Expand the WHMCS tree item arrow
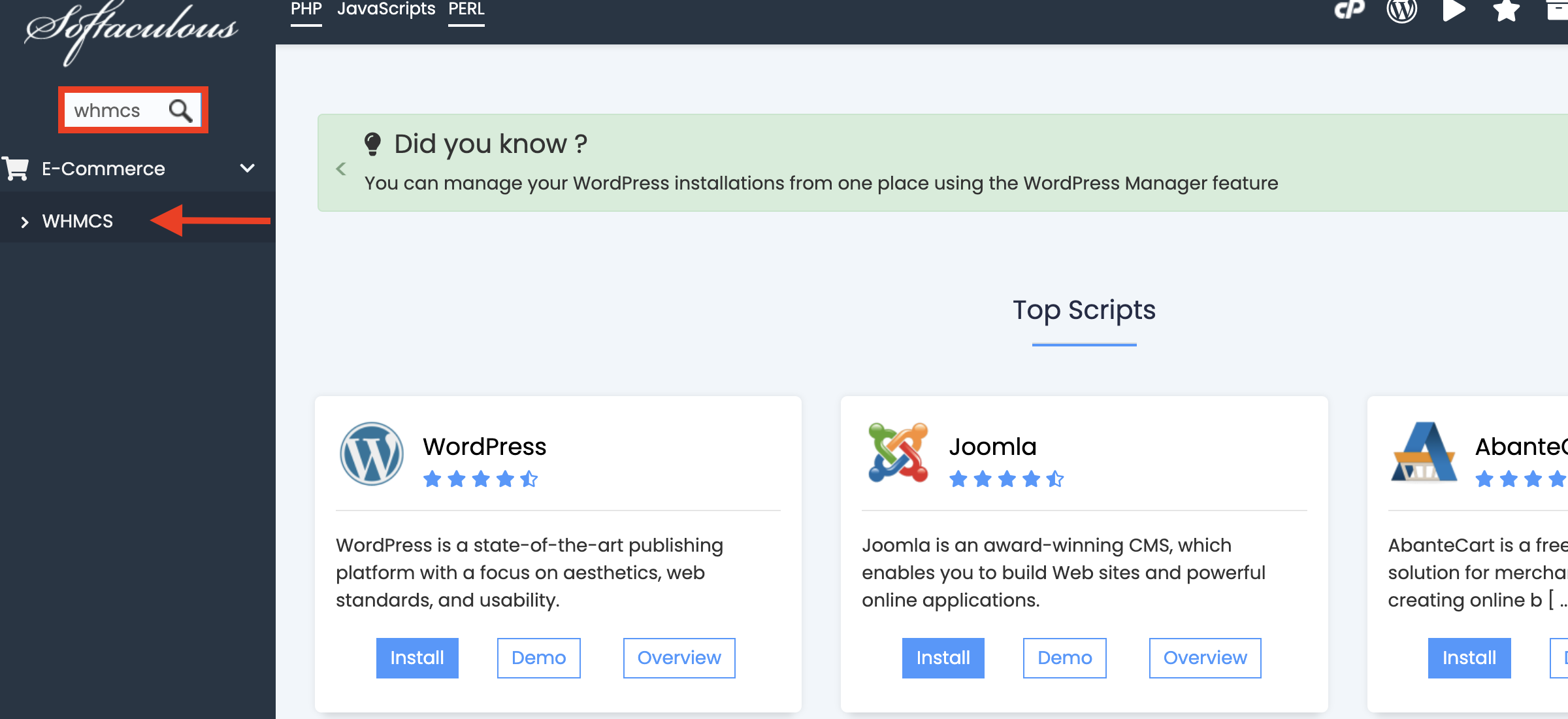1568x719 pixels. [x=25, y=222]
